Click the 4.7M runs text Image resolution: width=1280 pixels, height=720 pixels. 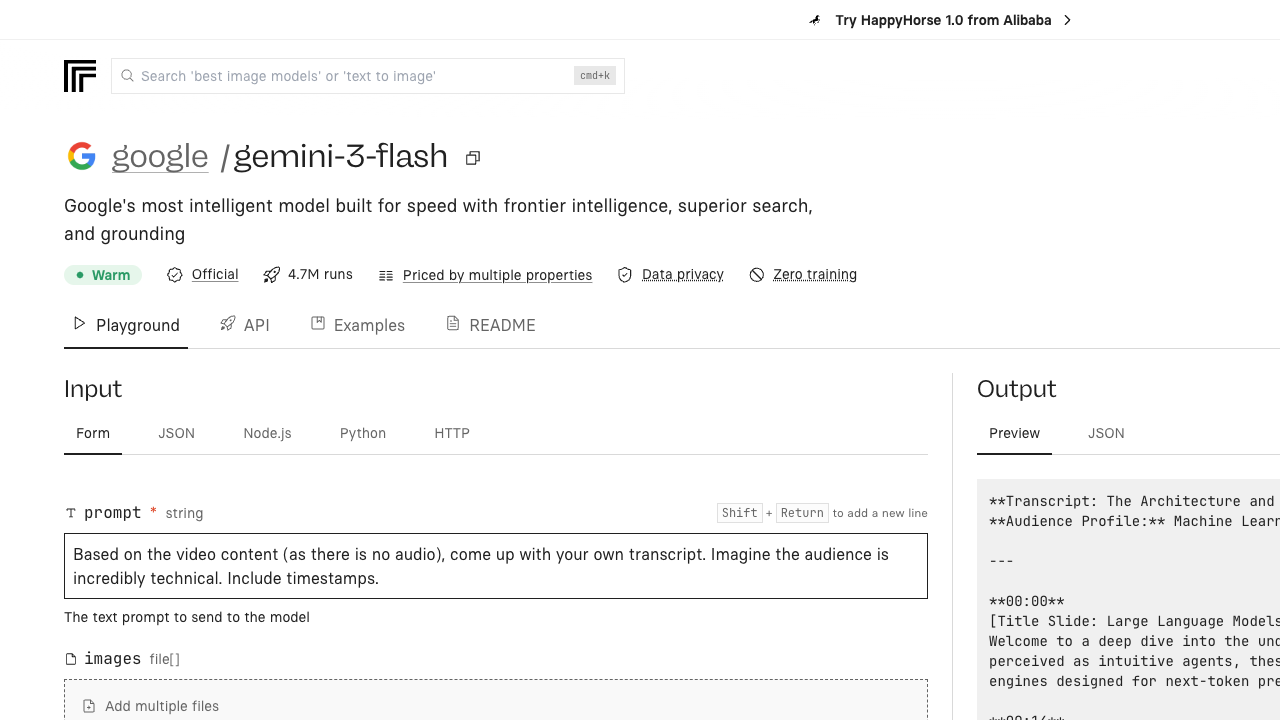coord(320,274)
